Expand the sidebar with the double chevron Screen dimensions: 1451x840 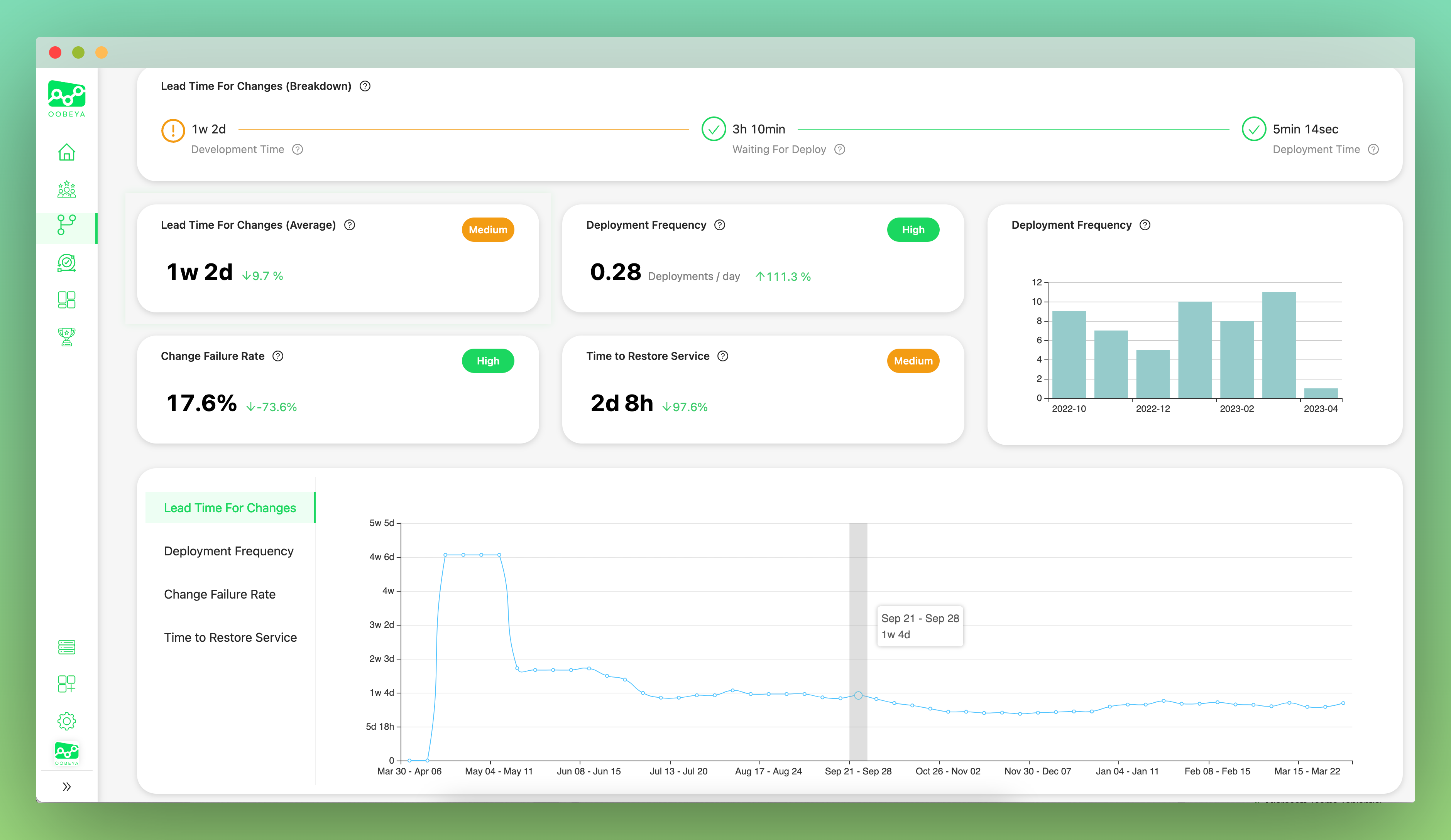(66, 786)
